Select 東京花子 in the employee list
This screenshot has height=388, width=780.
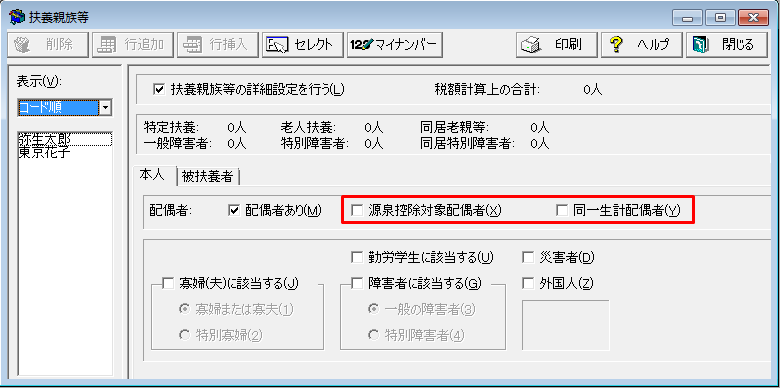click(x=44, y=152)
